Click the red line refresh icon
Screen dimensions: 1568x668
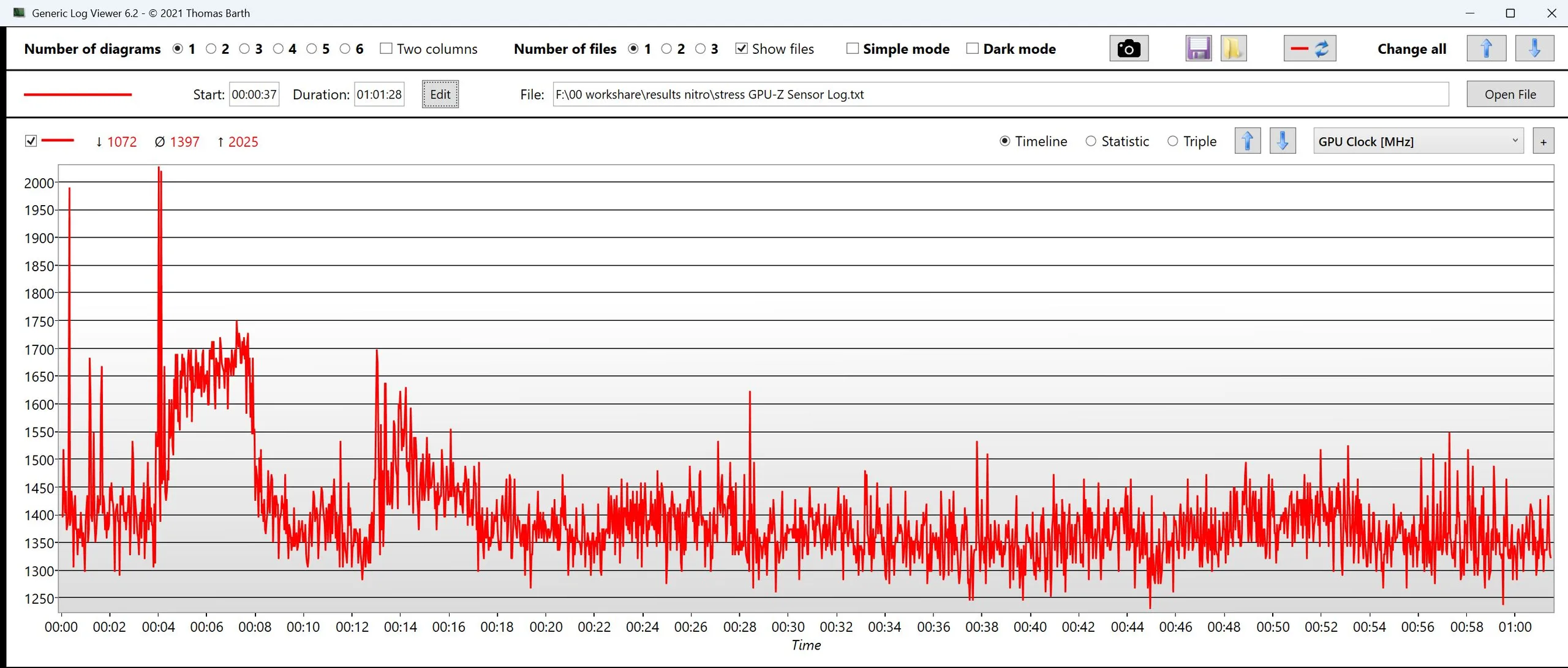(1310, 48)
